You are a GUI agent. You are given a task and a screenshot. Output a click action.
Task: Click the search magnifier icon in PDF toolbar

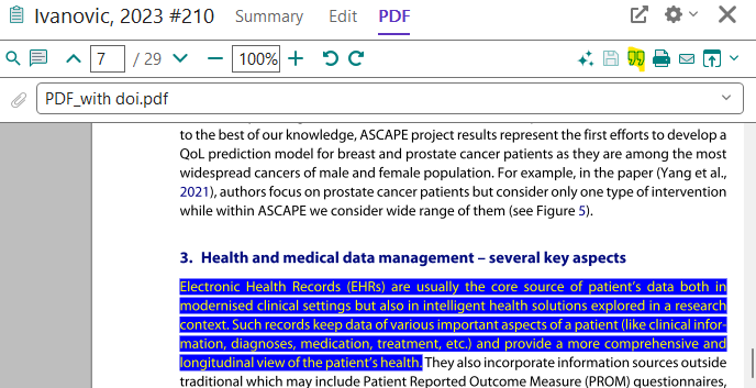tap(13, 59)
